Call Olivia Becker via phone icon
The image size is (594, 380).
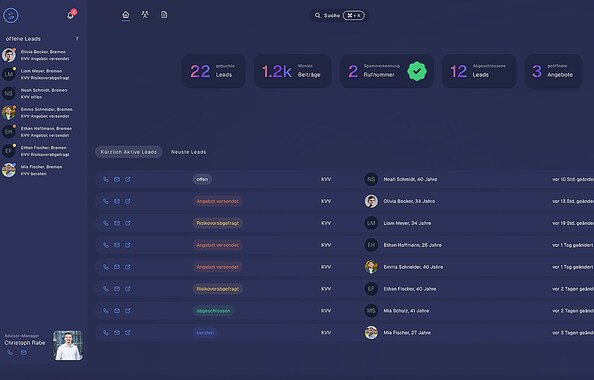(x=106, y=201)
